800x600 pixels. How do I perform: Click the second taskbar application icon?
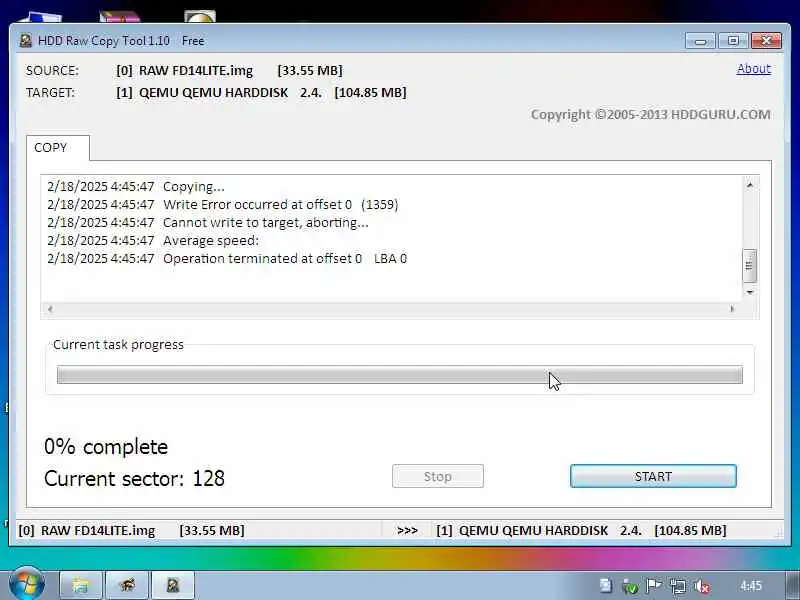tap(127, 585)
